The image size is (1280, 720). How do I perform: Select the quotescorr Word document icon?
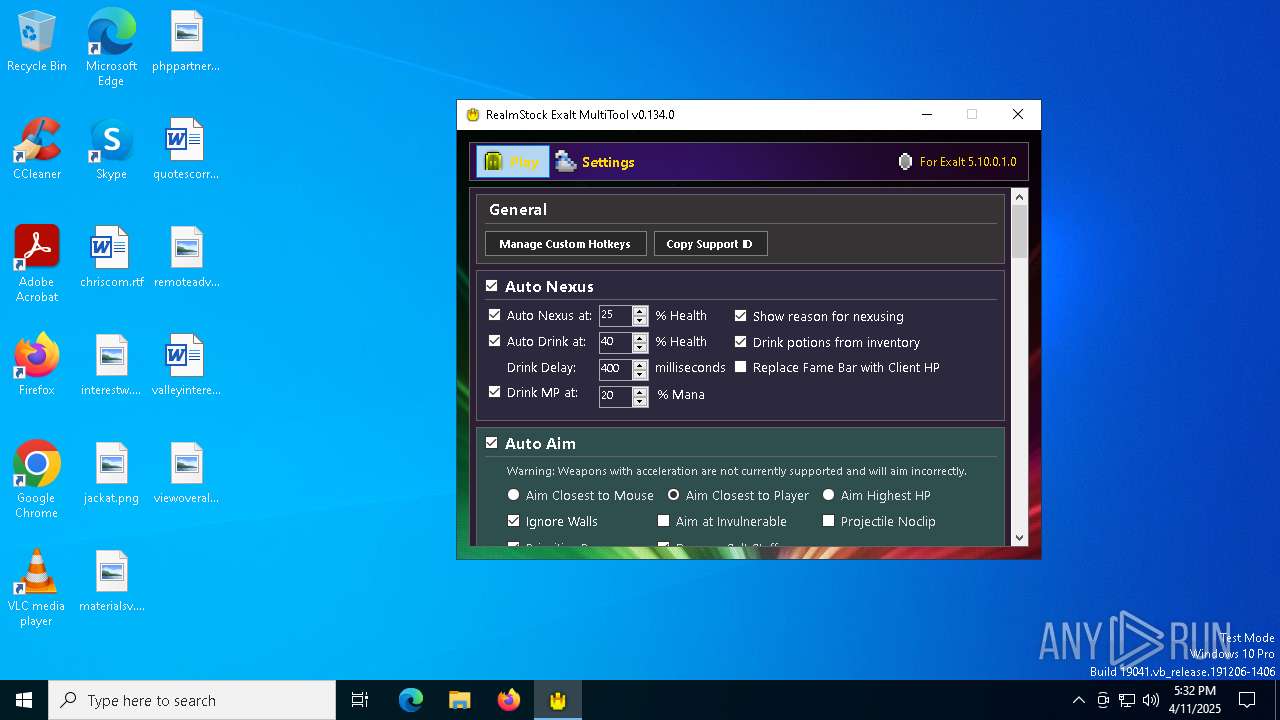(186, 150)
